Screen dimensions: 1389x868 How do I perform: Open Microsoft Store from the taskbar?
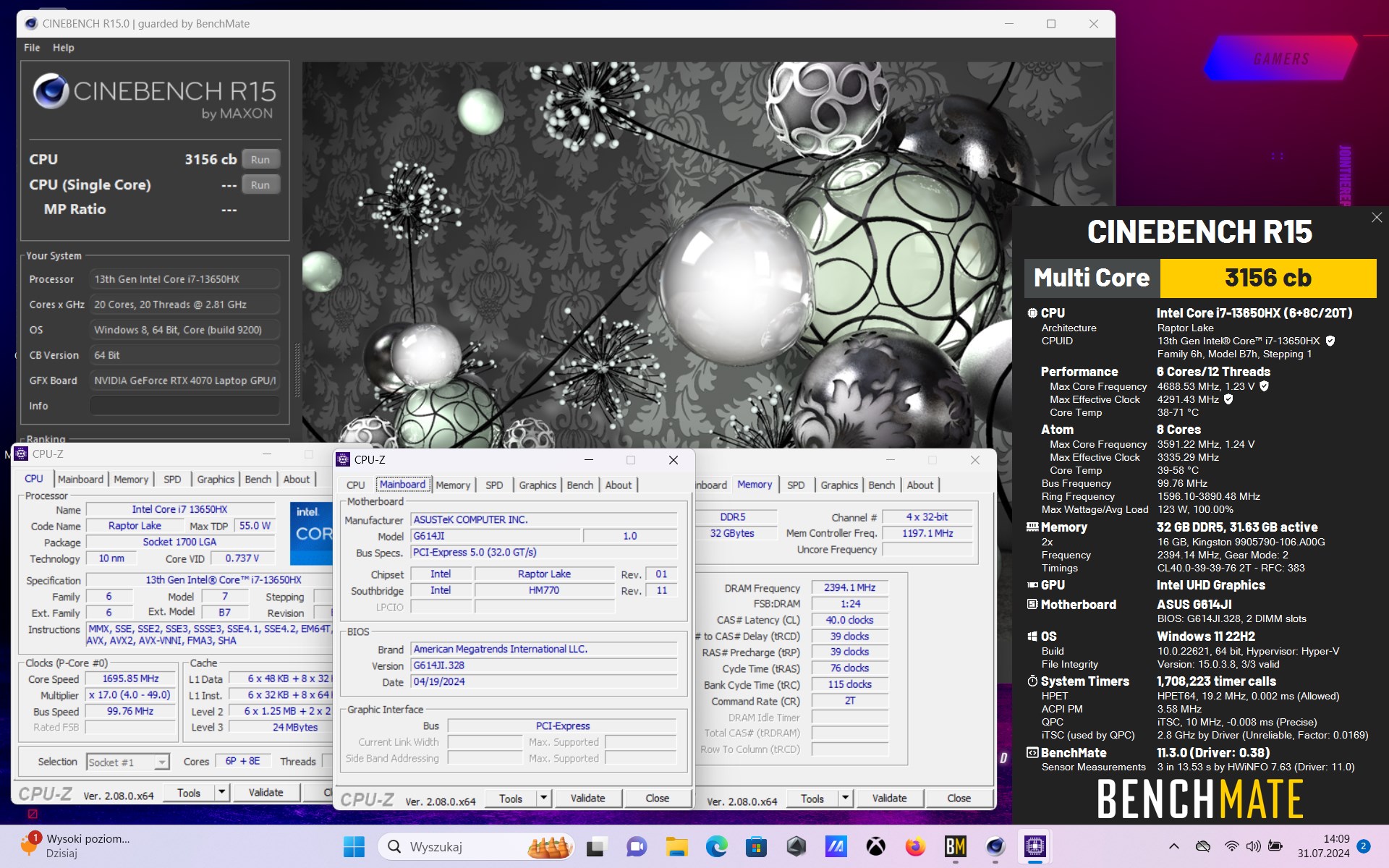pyautogui.click(x=756, y=846)
